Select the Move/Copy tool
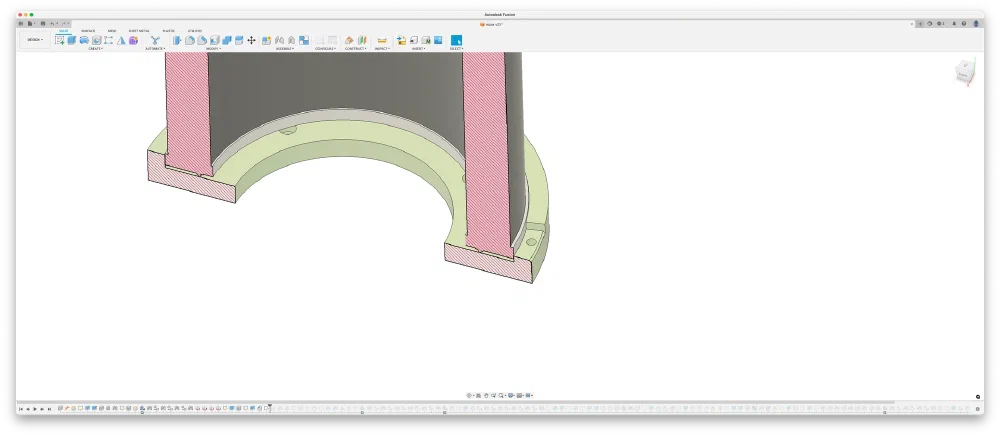The width and height of the screenshot is (1000, 436). click(251, 40)
